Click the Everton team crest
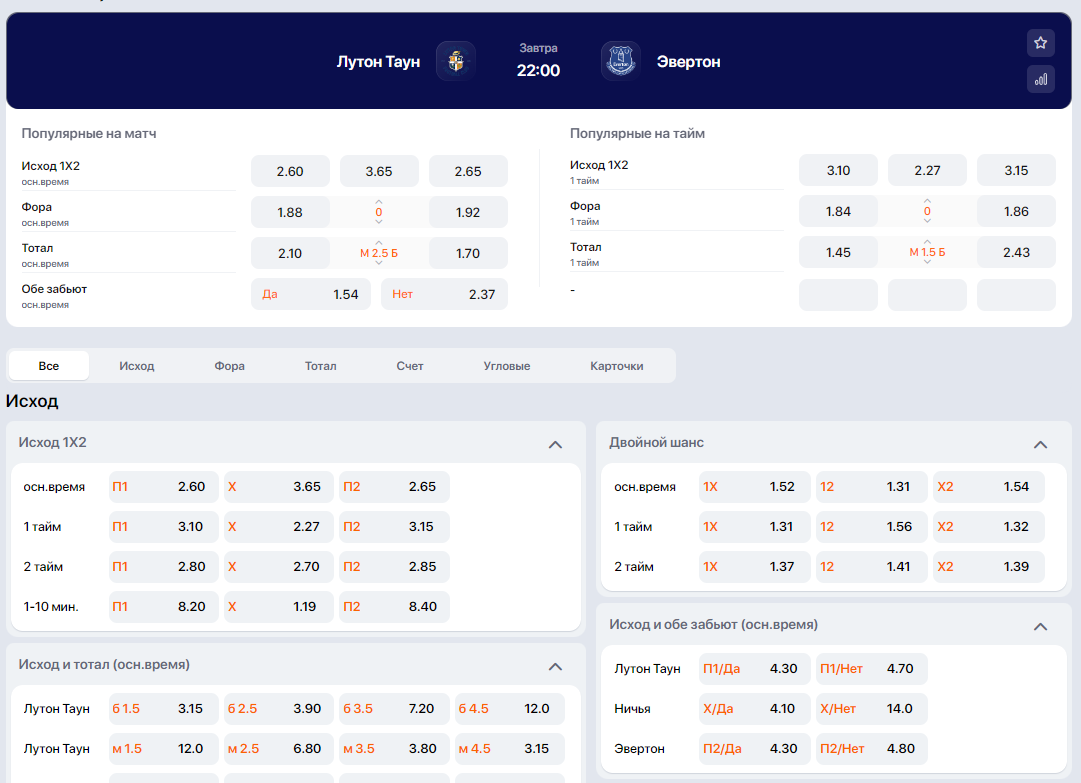Screen dimensions: 1081x783 (620, 61)
